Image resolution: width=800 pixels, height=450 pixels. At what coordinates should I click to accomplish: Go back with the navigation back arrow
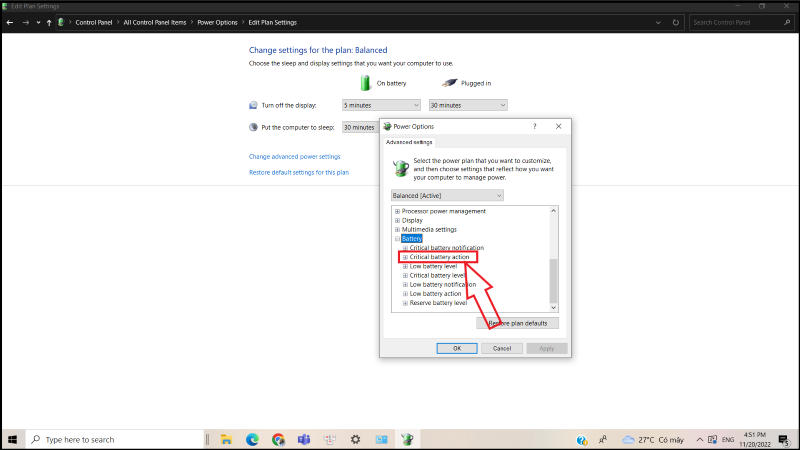tap(10, 22)
